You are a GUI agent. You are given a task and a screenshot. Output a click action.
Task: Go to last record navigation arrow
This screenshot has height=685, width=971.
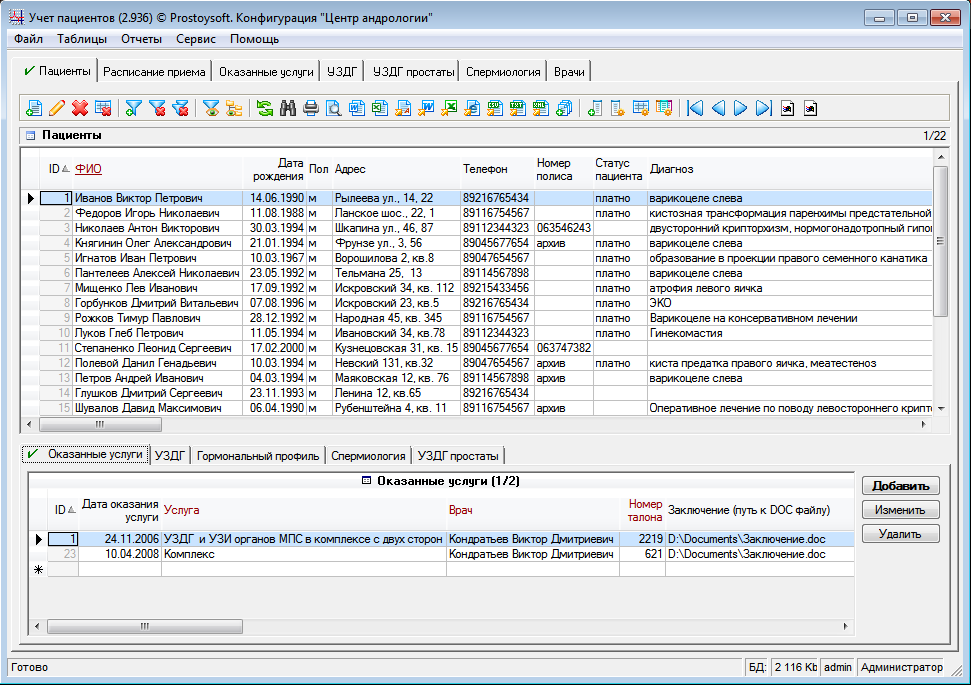click(764, 108)
